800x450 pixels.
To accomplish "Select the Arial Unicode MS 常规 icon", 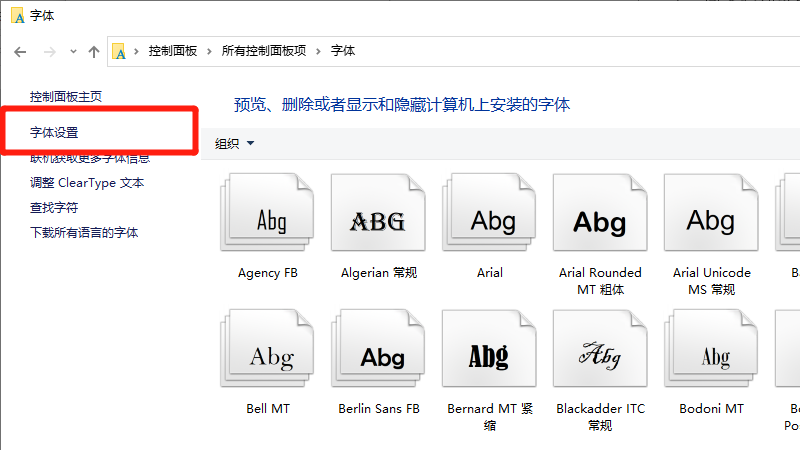I will click(x=711, y=212).
